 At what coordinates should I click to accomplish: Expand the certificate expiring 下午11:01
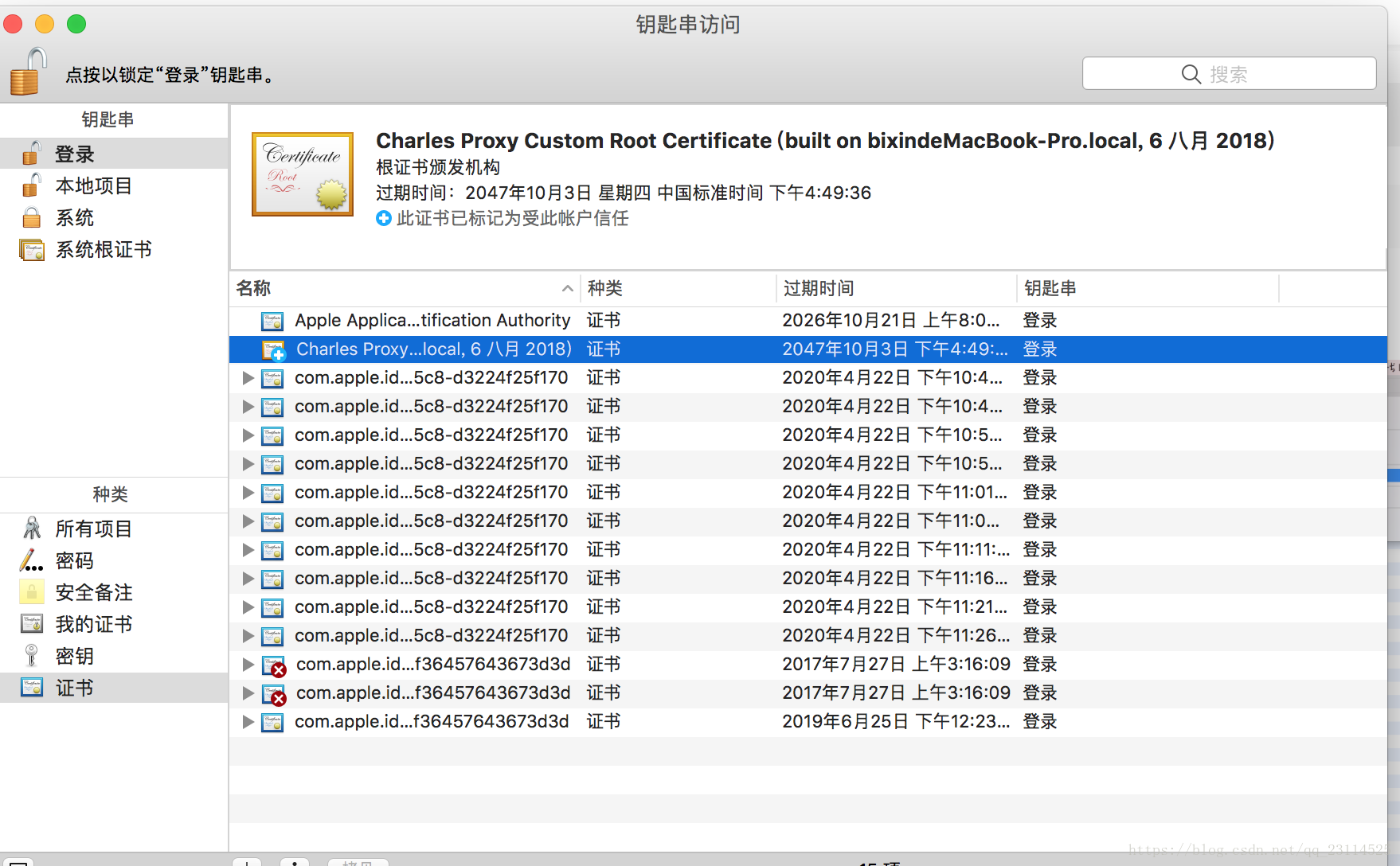(x=248, y=493)
